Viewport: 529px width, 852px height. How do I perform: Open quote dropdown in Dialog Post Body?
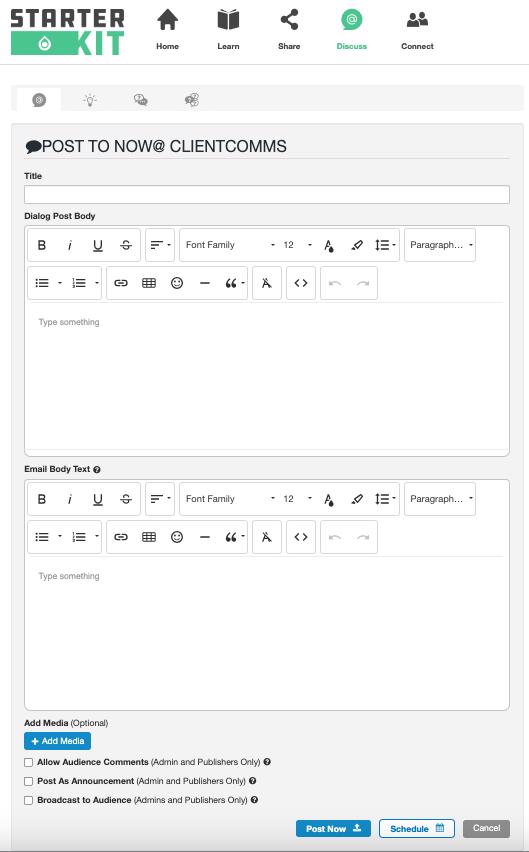(x=234, y=283)
